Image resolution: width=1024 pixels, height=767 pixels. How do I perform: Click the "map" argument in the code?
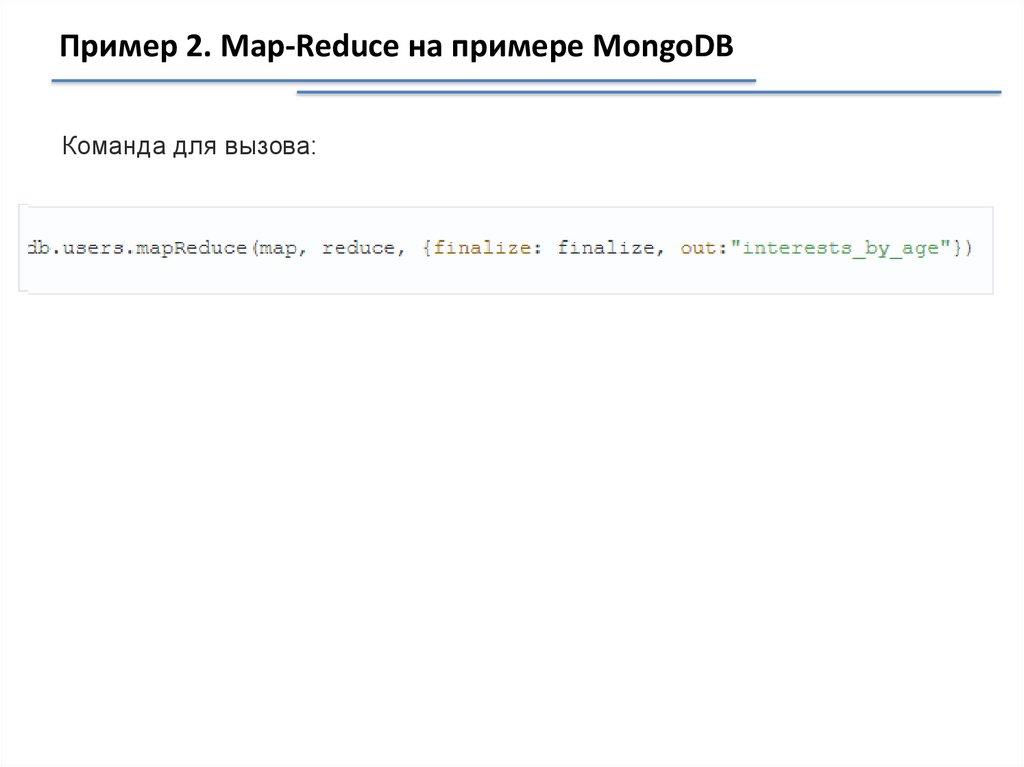(280, 248)
